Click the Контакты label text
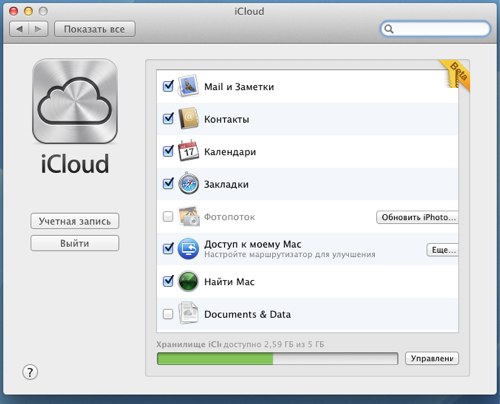500x404 pixels. point(227,119)
